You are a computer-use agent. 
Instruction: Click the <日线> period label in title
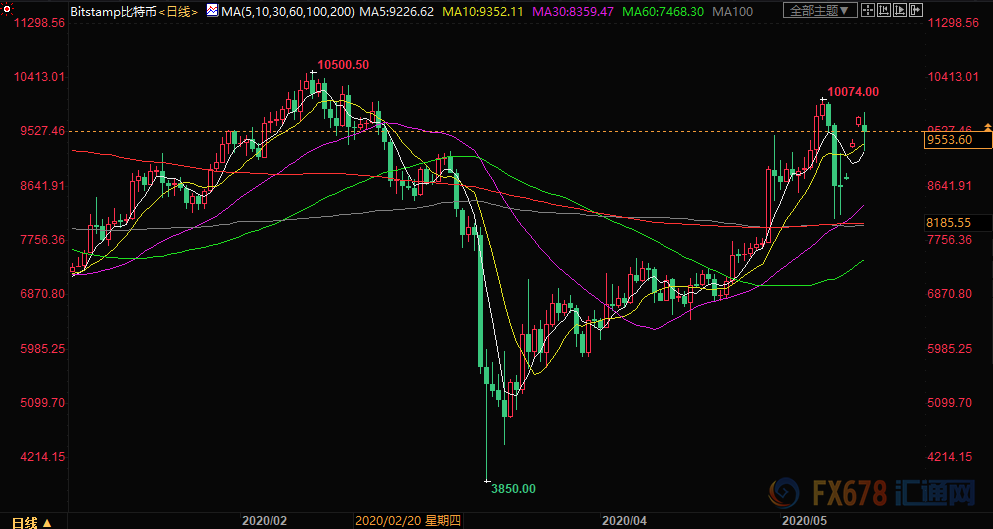click(179, 11)
